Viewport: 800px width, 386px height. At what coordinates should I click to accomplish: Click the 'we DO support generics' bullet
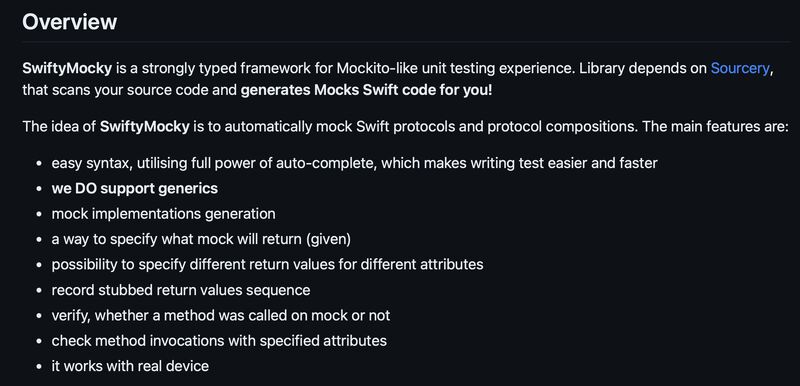135,189
